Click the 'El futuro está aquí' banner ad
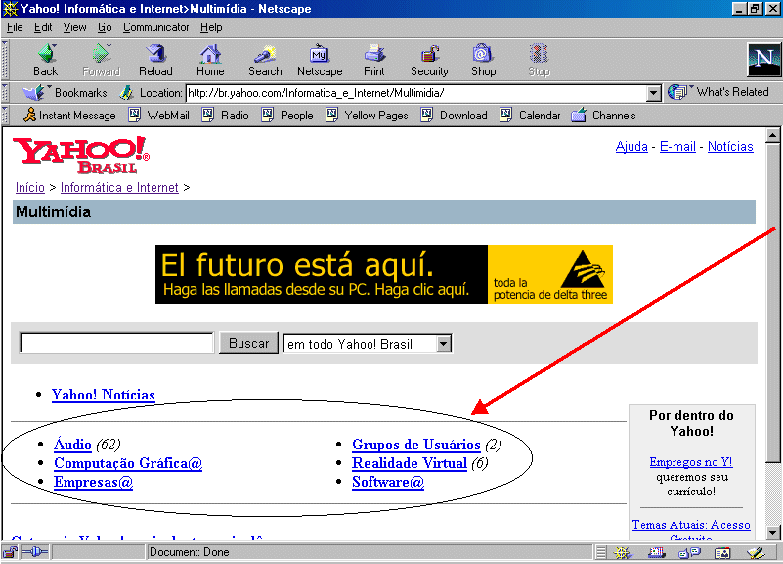 (384, 274)
